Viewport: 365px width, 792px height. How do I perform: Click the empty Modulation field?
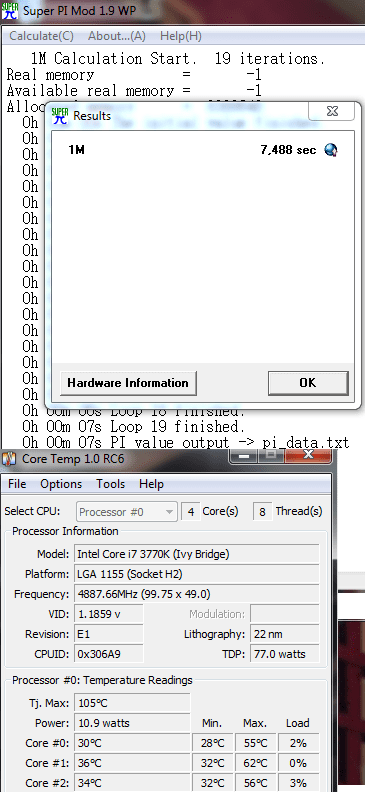click(x=284, y=614)
